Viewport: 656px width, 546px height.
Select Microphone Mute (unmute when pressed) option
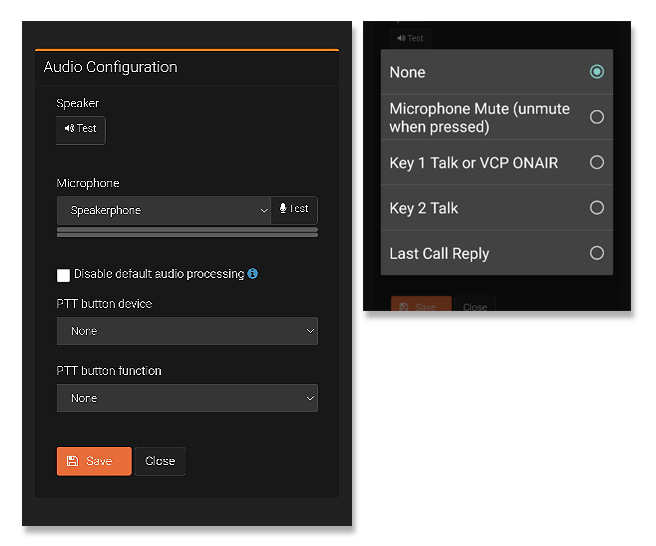[x=497, y=117]
